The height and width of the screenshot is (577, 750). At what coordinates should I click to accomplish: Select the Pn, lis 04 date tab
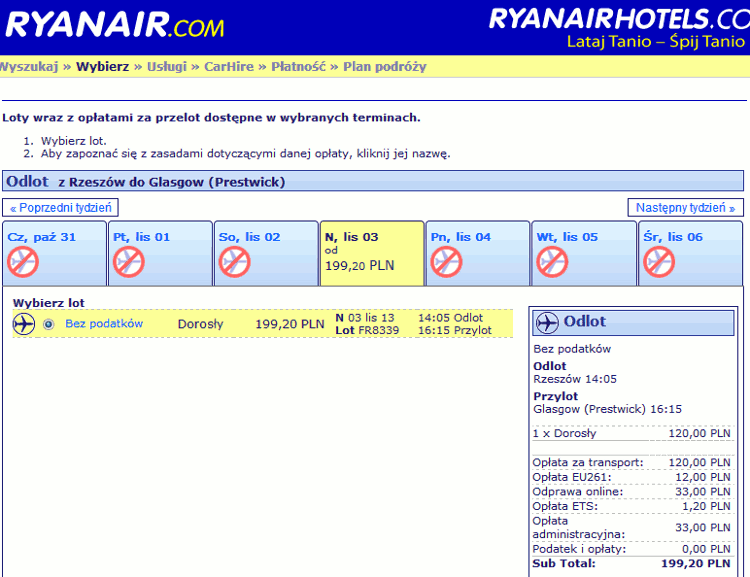478,253
